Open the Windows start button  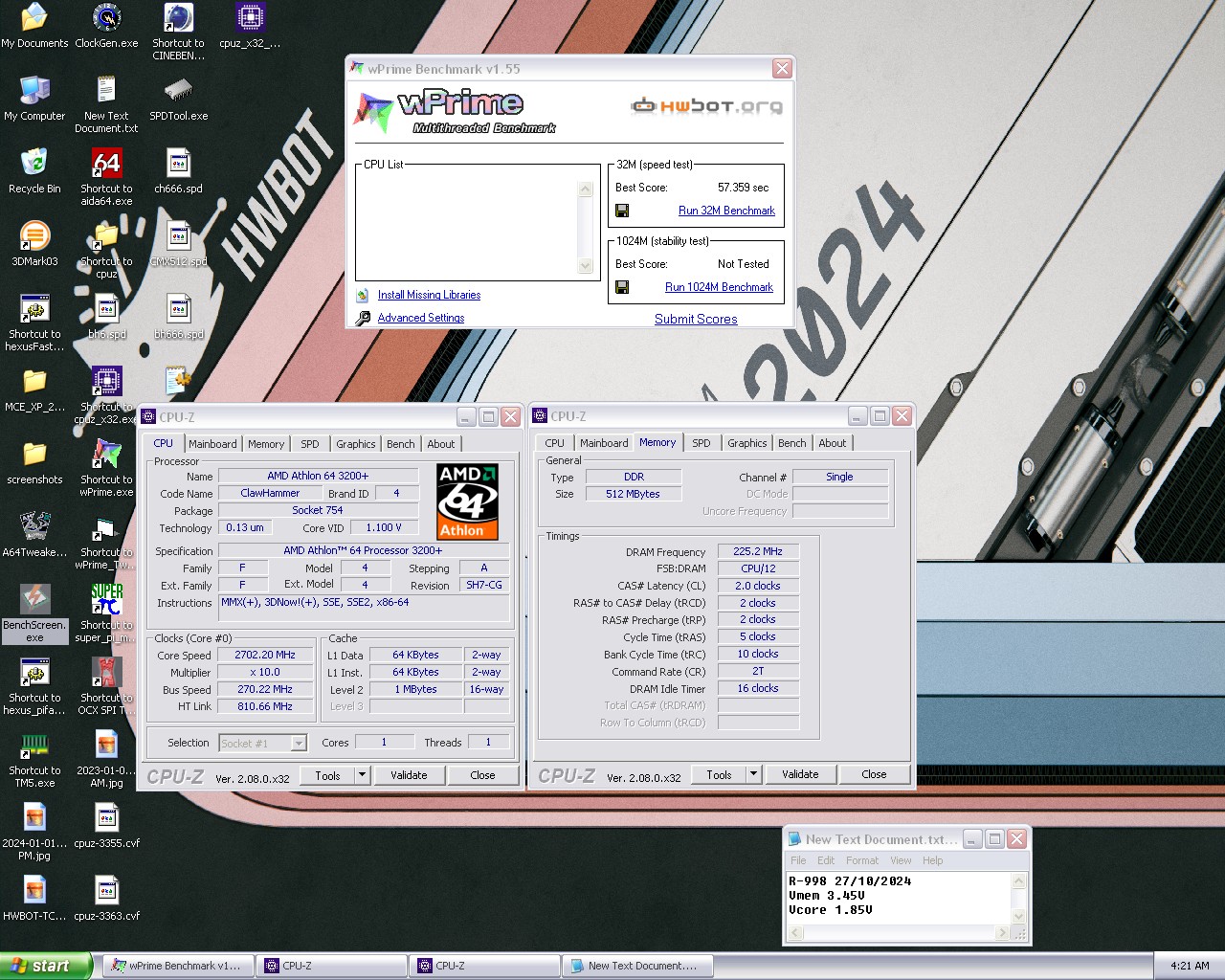pos(47,966)
